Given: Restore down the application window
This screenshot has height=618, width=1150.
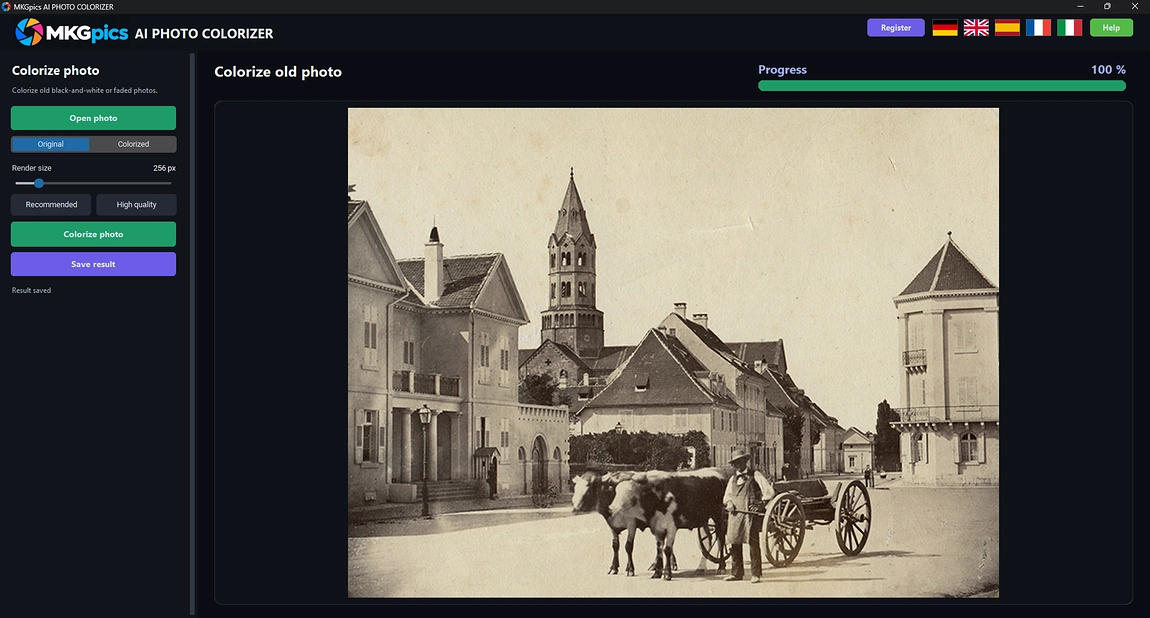Looking at the screenshot, I should (1107, 7).
